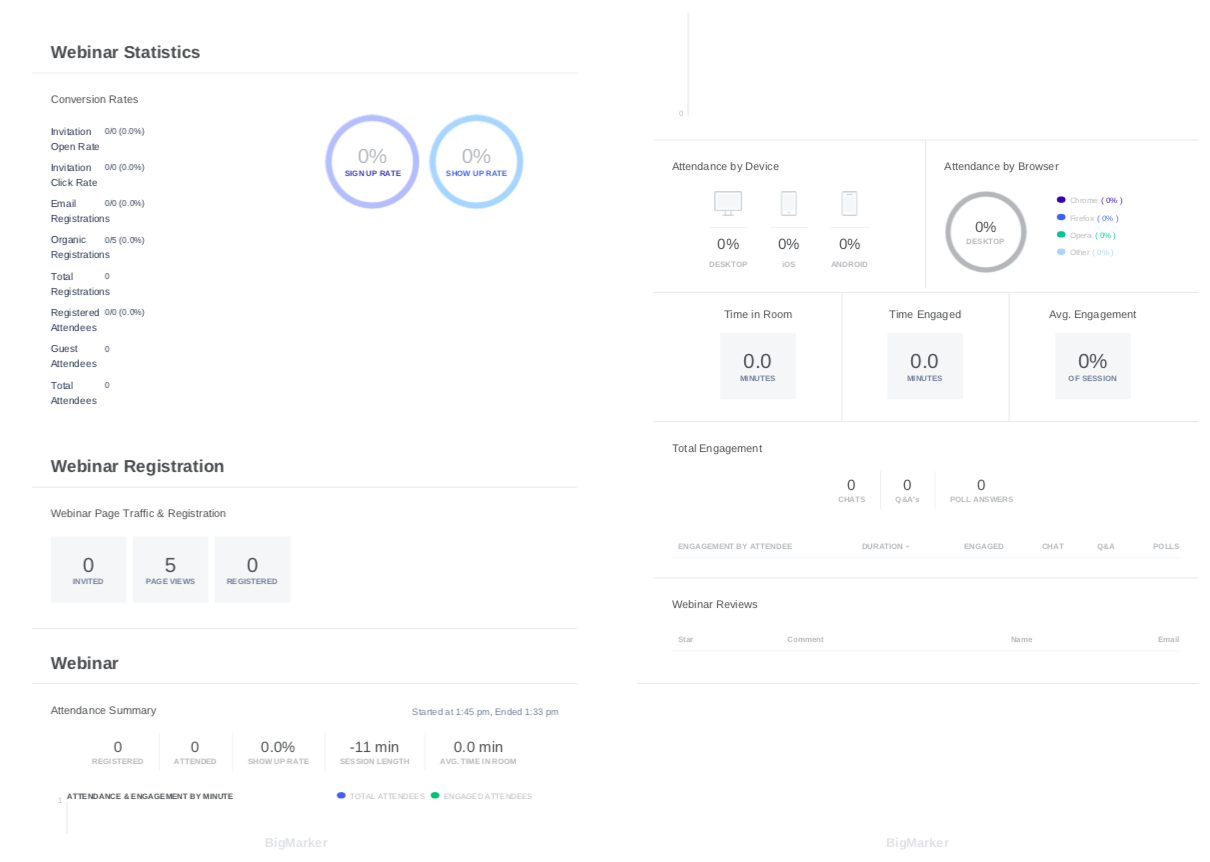This screenshot has width=1210, height=862.
Task: Click the Avg. Engagement of session tile
Action: pyautogui.click(x=1093, y=366)
